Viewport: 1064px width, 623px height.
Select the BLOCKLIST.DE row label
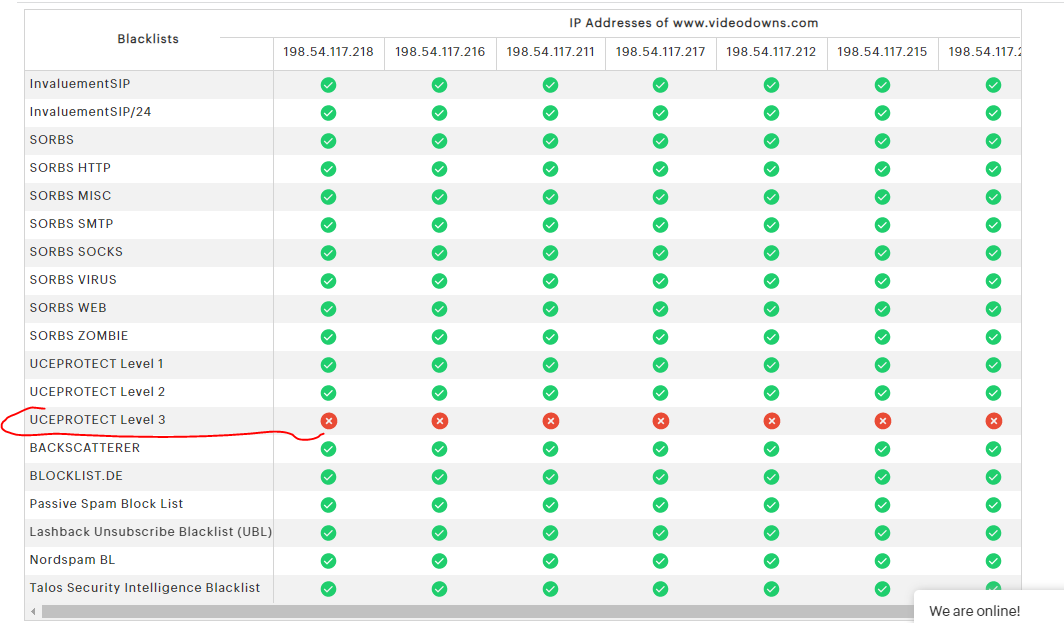(76, 476)
